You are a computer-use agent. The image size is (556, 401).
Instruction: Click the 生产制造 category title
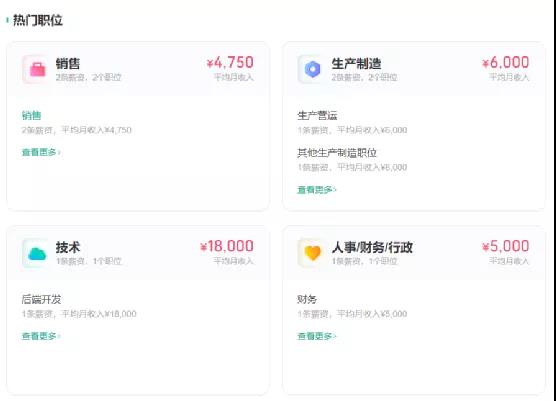(356, 64)
